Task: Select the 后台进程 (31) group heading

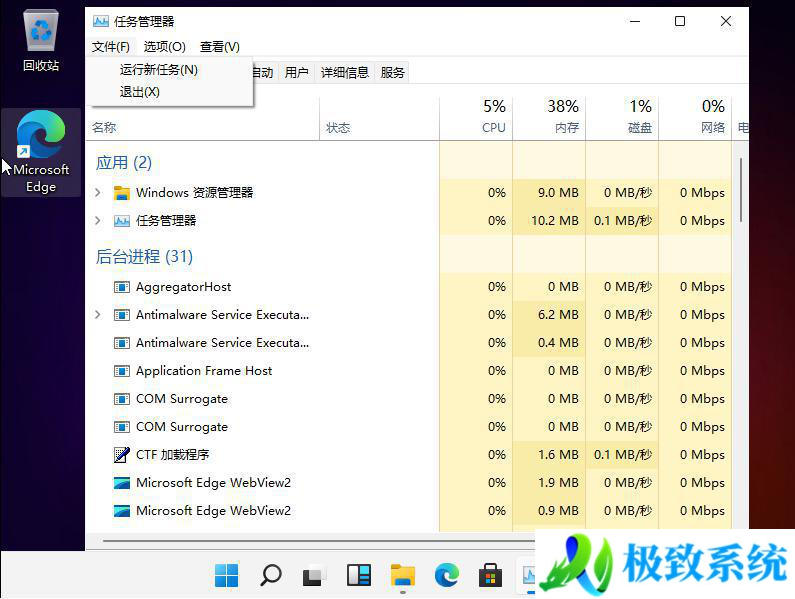Action: [144, 257]
